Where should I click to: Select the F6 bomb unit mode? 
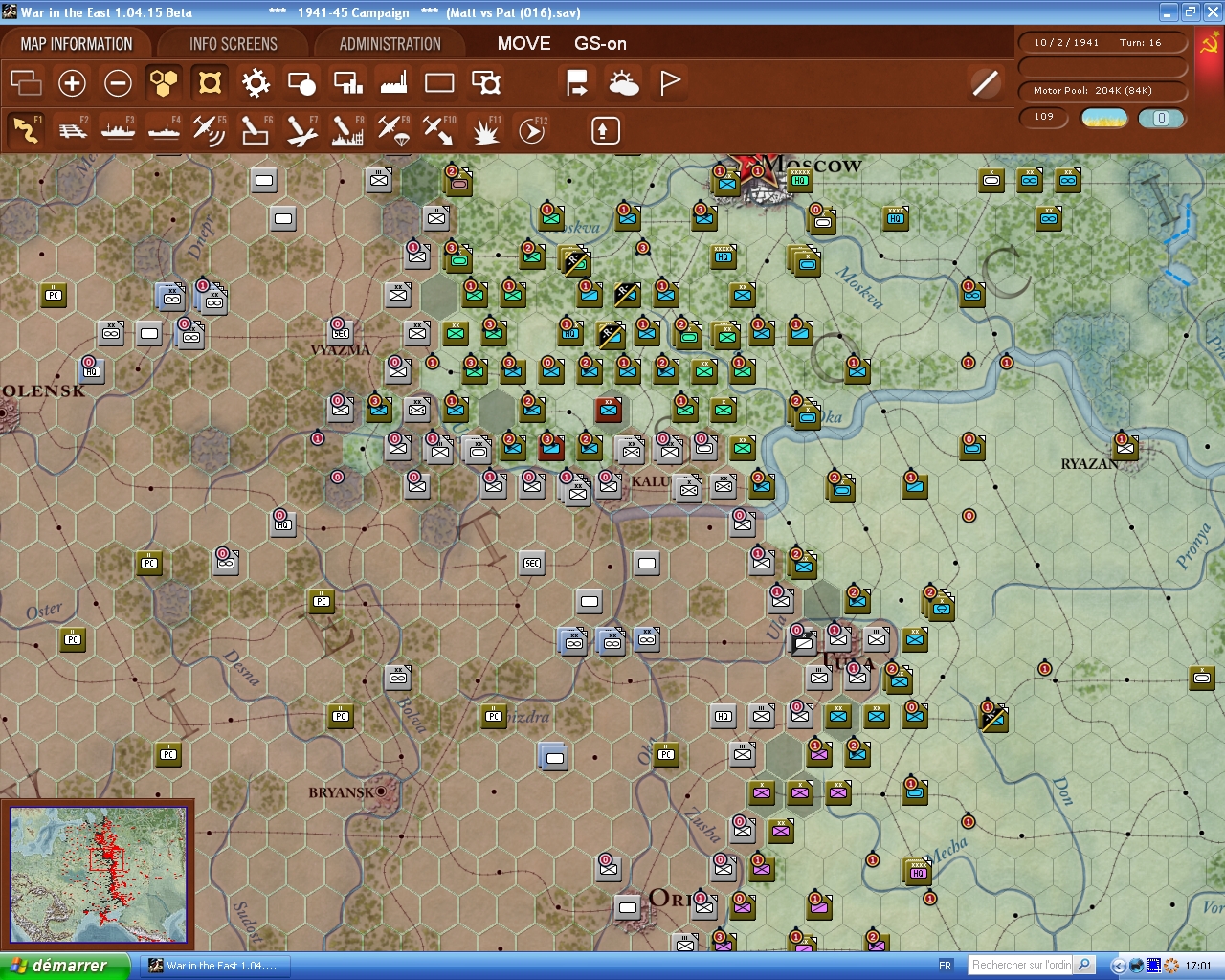click(256, 130)
